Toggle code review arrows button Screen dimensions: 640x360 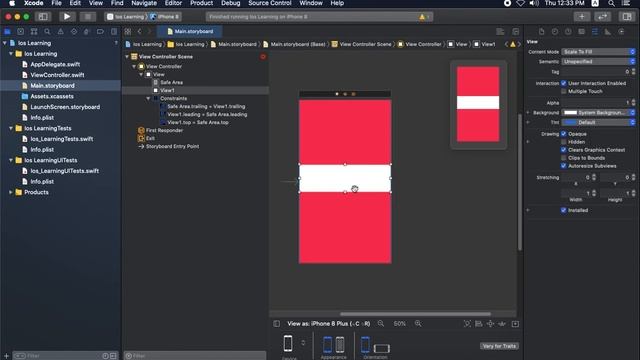[x=602, y=17]
